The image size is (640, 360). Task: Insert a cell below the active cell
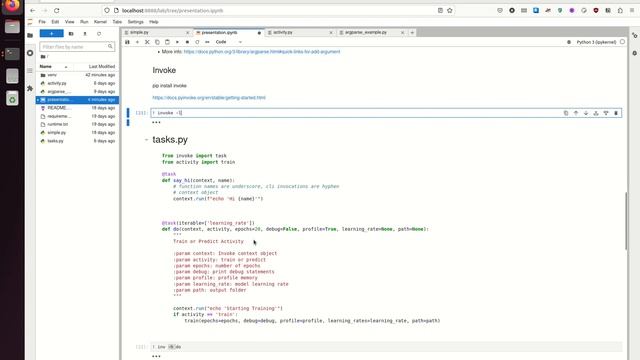606,113
